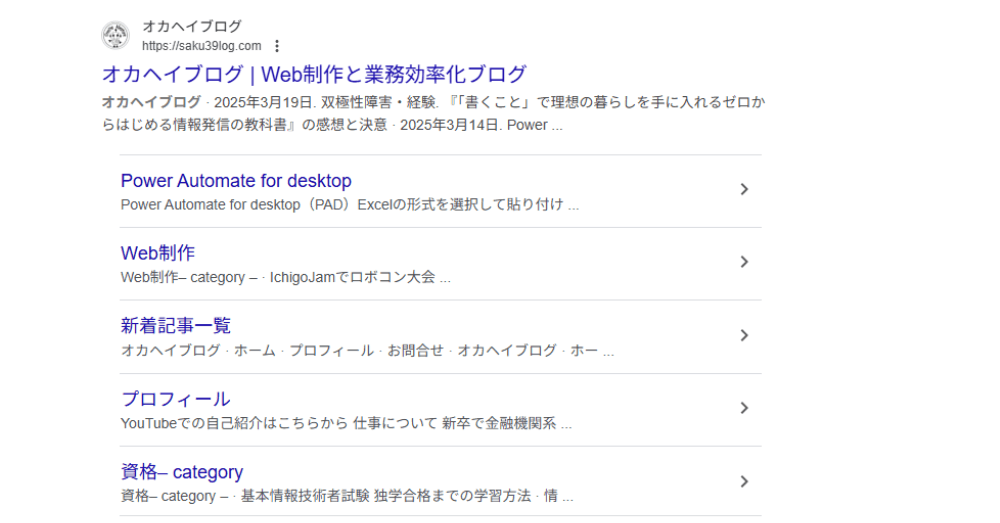Open the オカヘイブログ | Web制作と業務効率化ブログ title link

[x=314, y=74]
